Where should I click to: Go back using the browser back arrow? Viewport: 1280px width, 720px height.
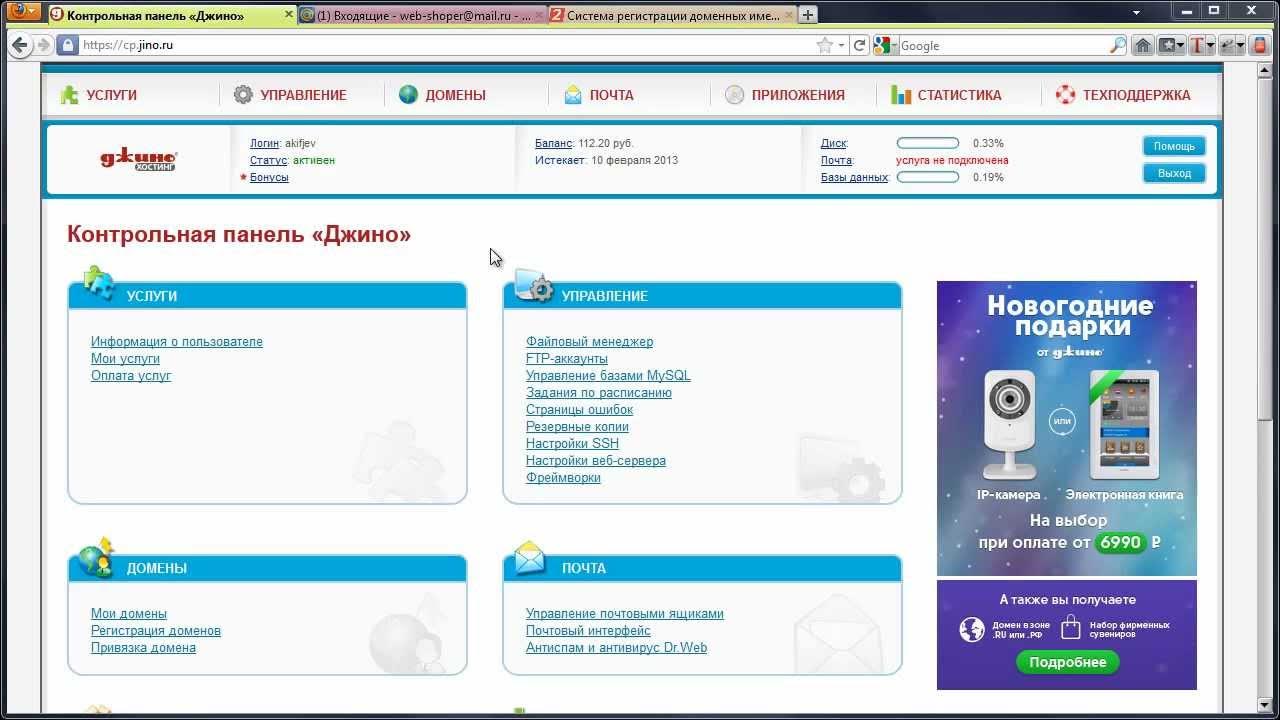(20, 45)
